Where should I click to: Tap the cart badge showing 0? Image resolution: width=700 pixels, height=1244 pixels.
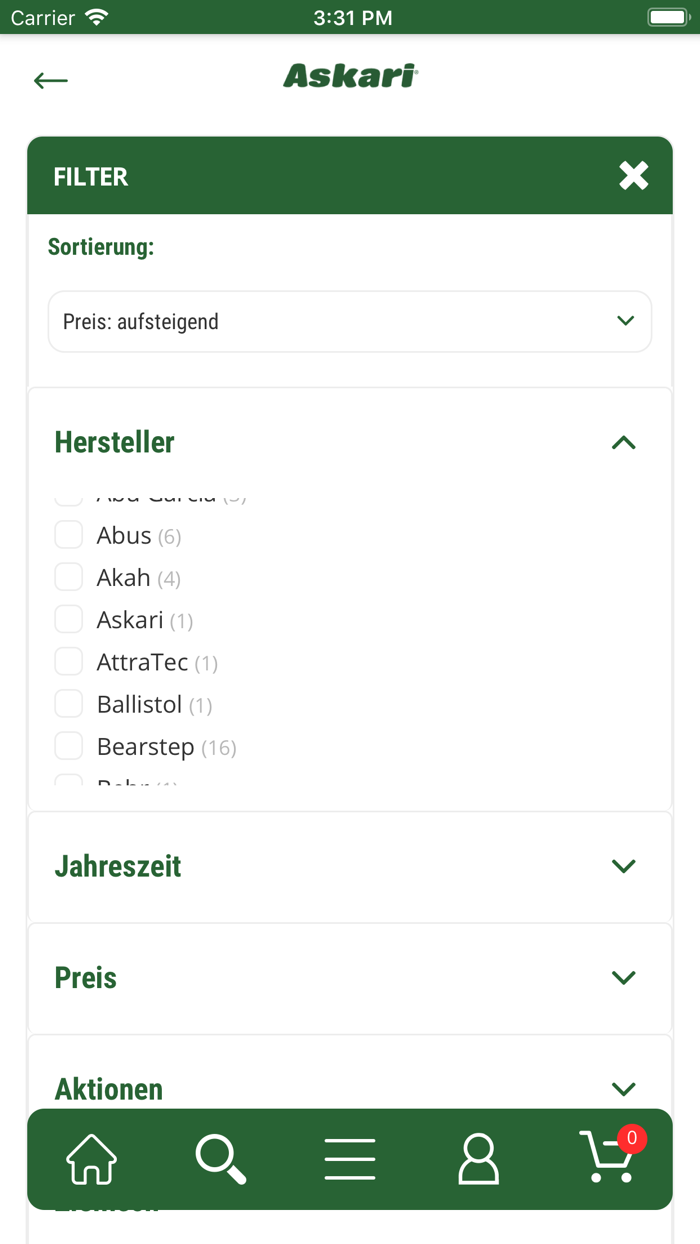pyautogui.click(x=633, y=1138)
